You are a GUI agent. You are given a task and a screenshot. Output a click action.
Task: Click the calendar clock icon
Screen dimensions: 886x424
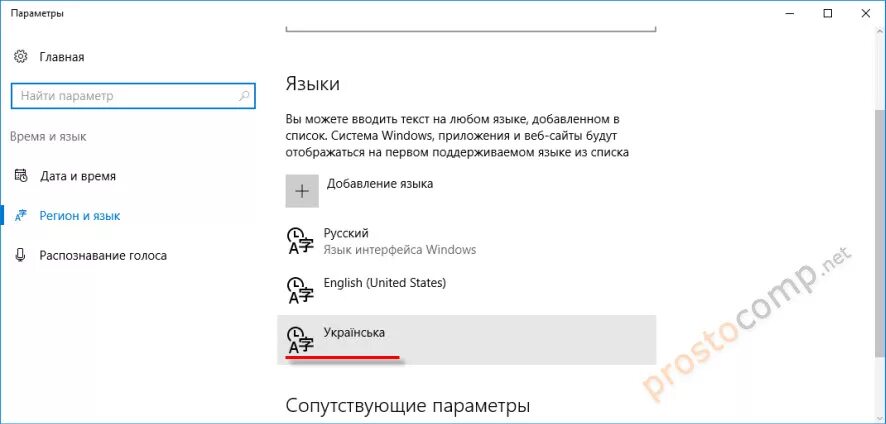pyautogui.click(x=21, y=176)
